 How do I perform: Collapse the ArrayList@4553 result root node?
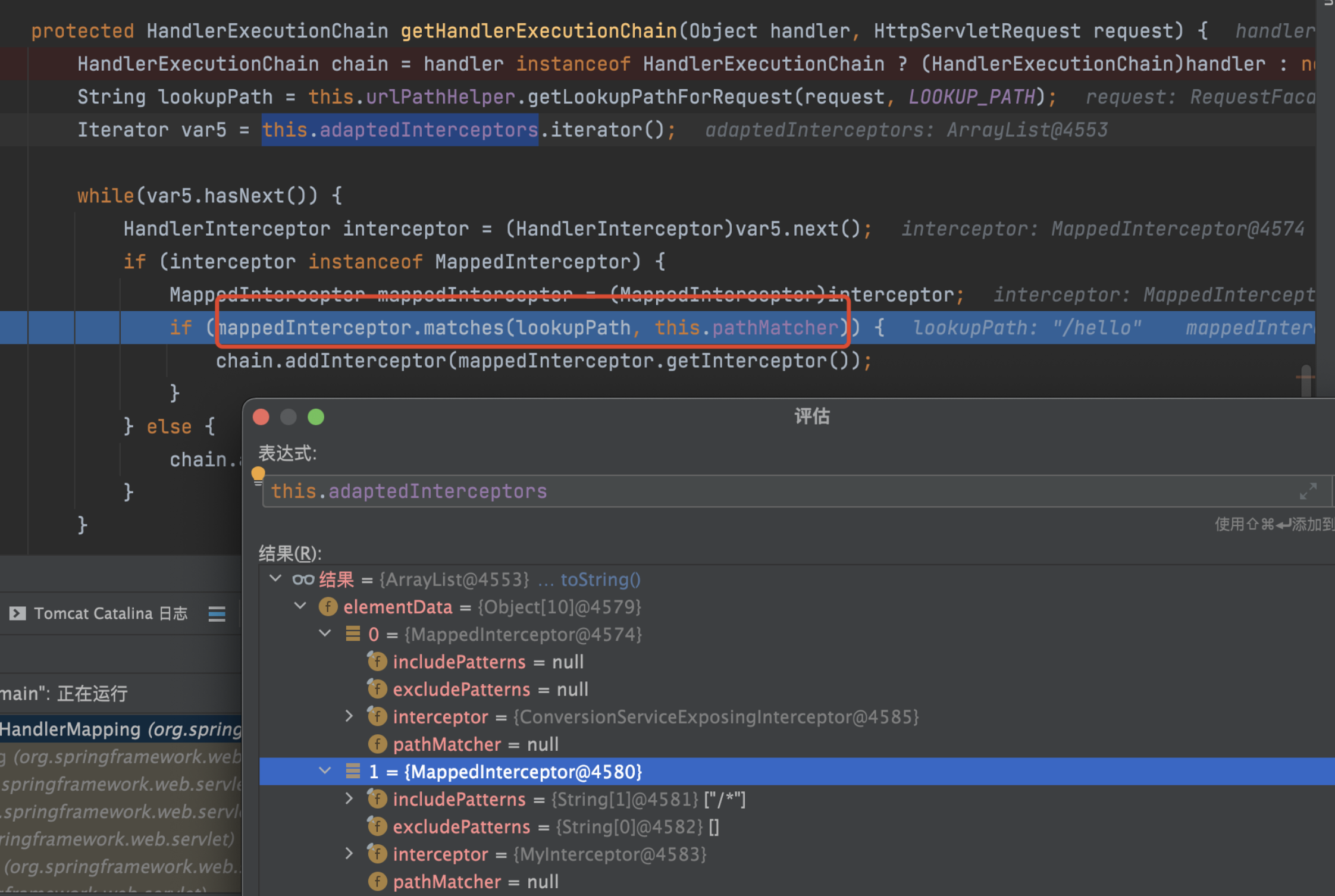click(x=275, y=578)
